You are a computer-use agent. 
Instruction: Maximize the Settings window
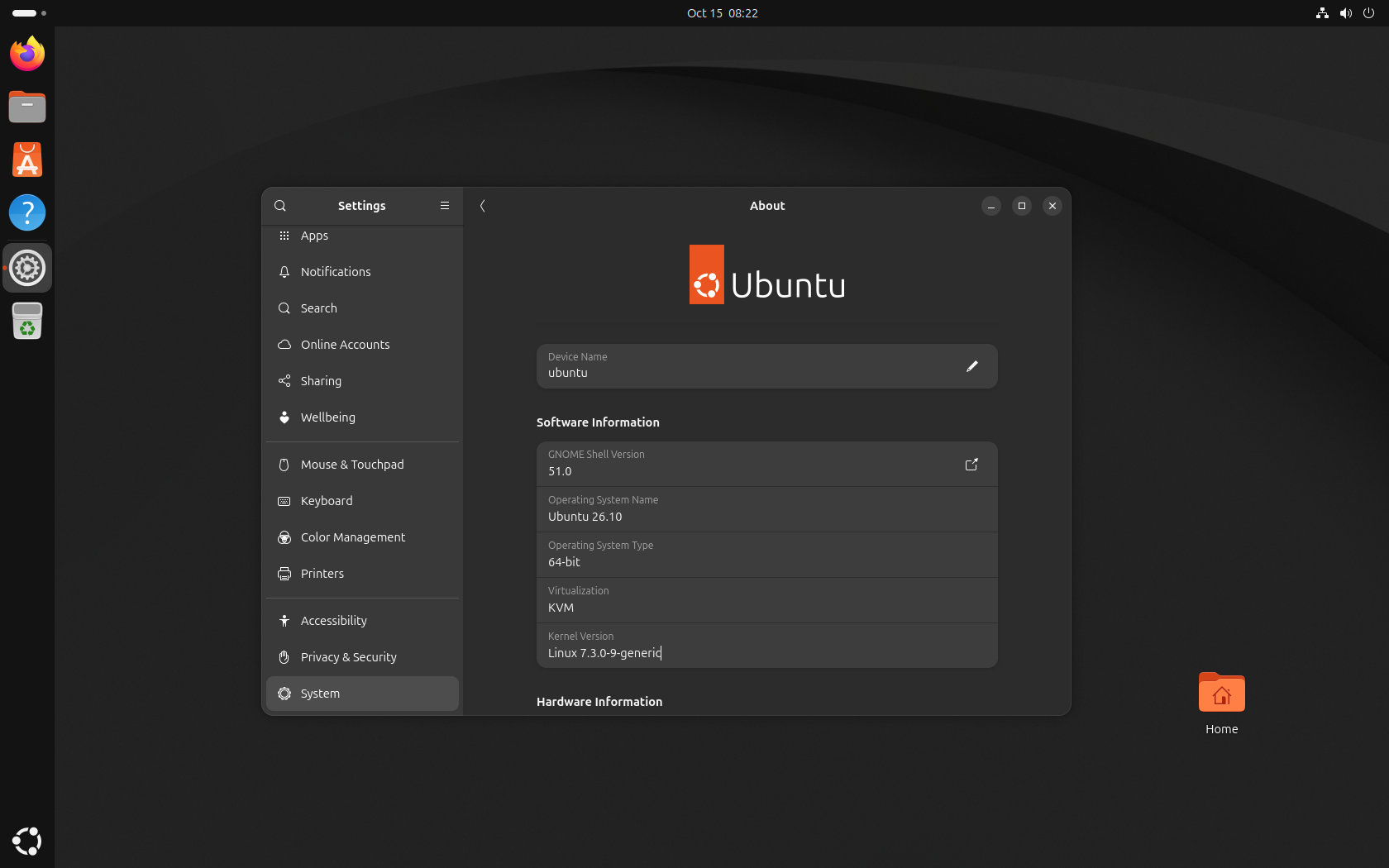(1022, 206)
